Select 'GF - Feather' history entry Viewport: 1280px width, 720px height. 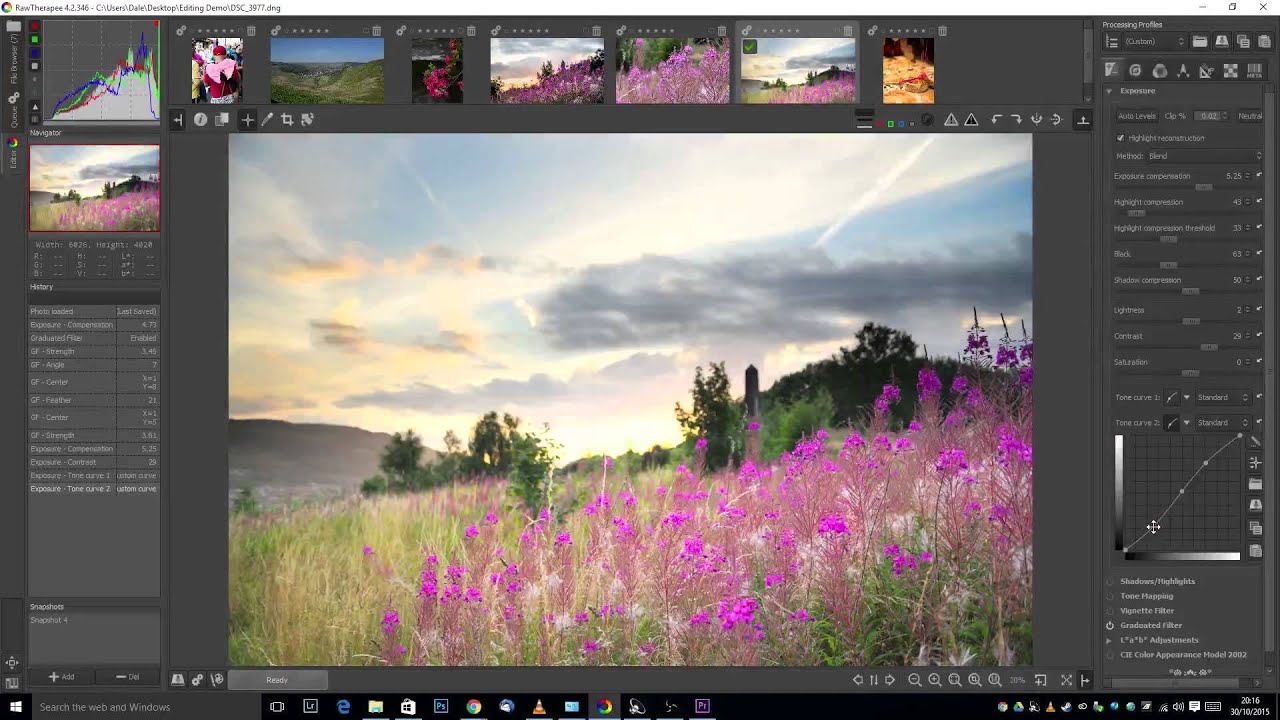(x=93, y=400)
